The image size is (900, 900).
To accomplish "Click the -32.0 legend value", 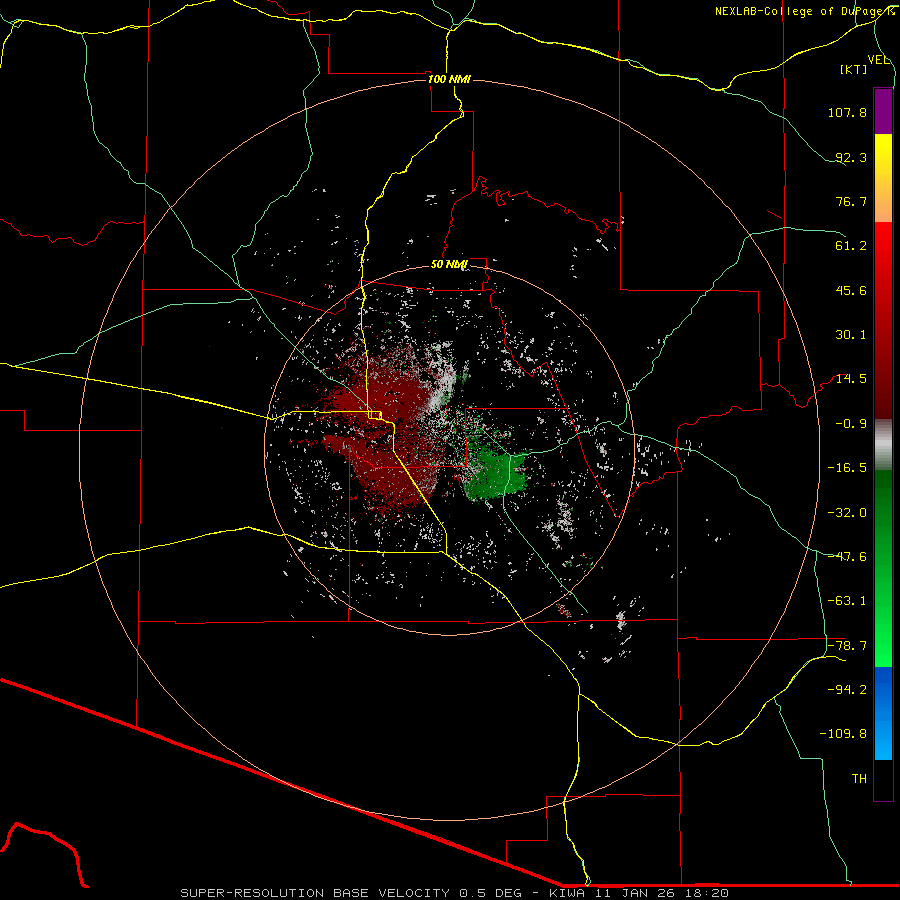I will point(847,513).
